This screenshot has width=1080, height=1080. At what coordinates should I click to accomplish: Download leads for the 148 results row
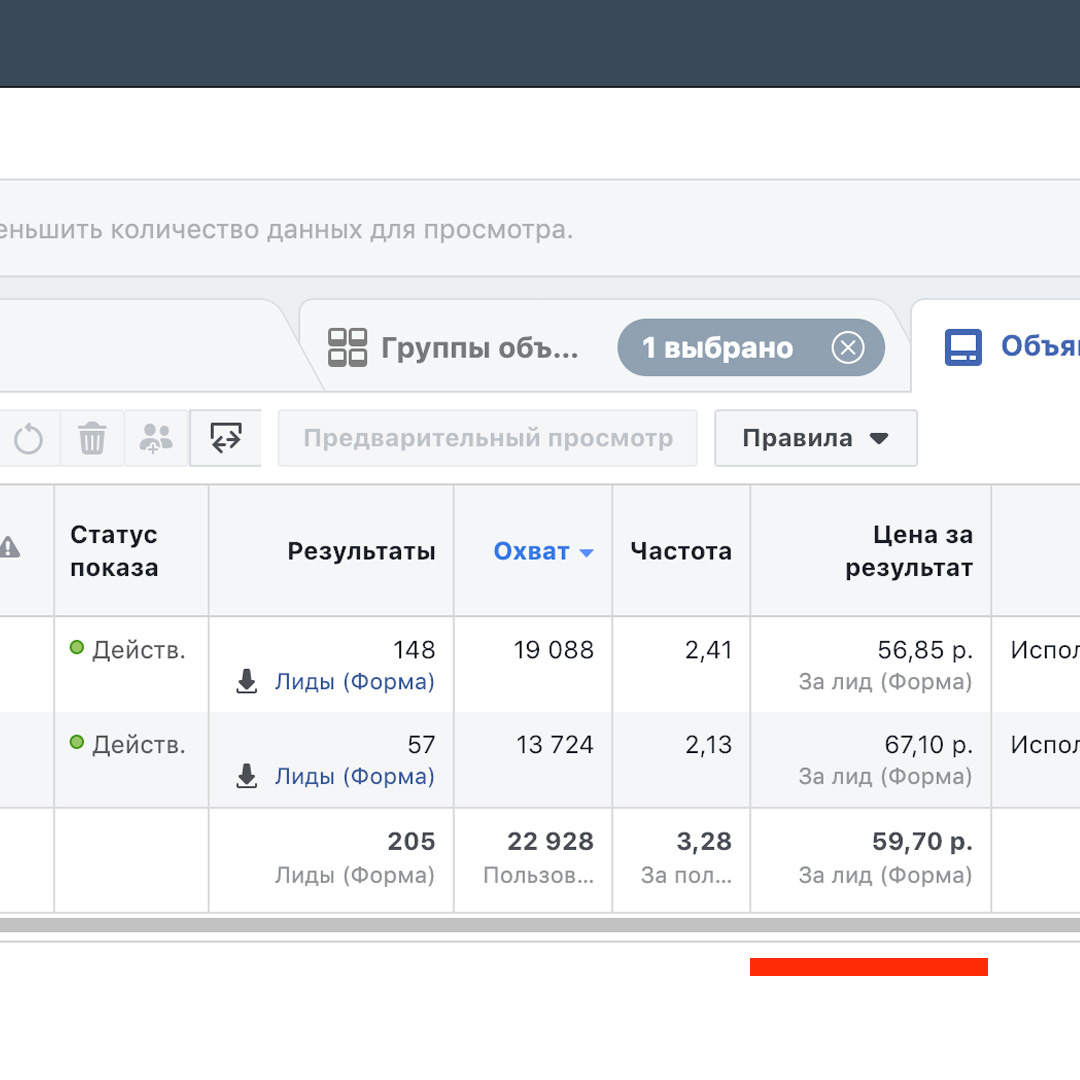247,681
